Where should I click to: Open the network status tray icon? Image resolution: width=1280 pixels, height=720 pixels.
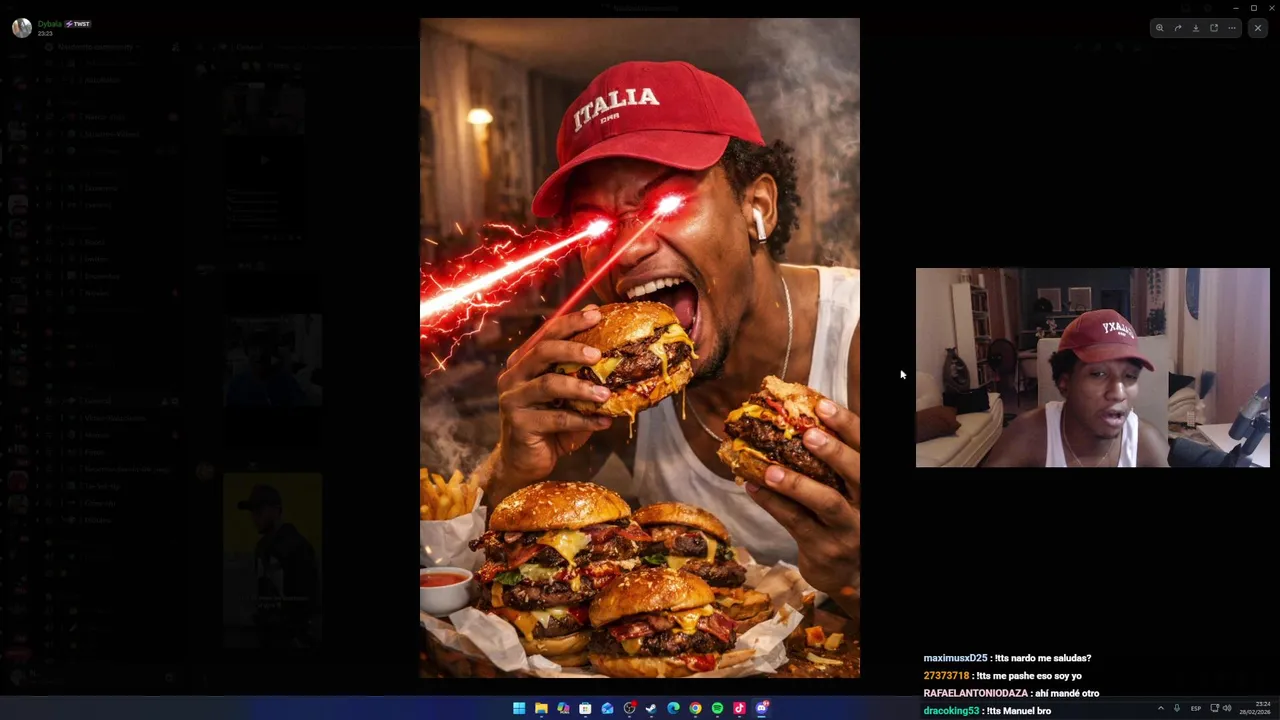(1214, 708)
